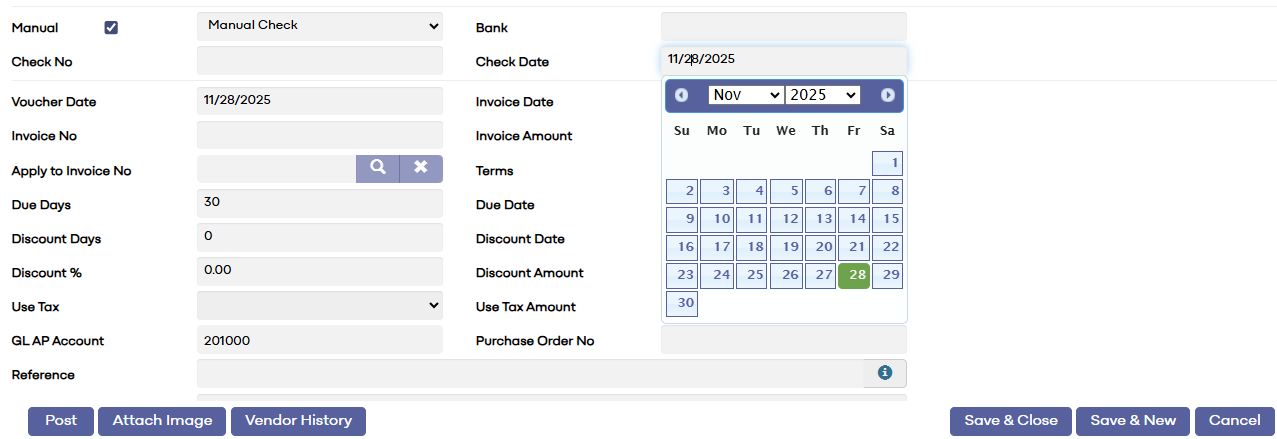Open the Manual Check dropdown

(x=320, y=26)
